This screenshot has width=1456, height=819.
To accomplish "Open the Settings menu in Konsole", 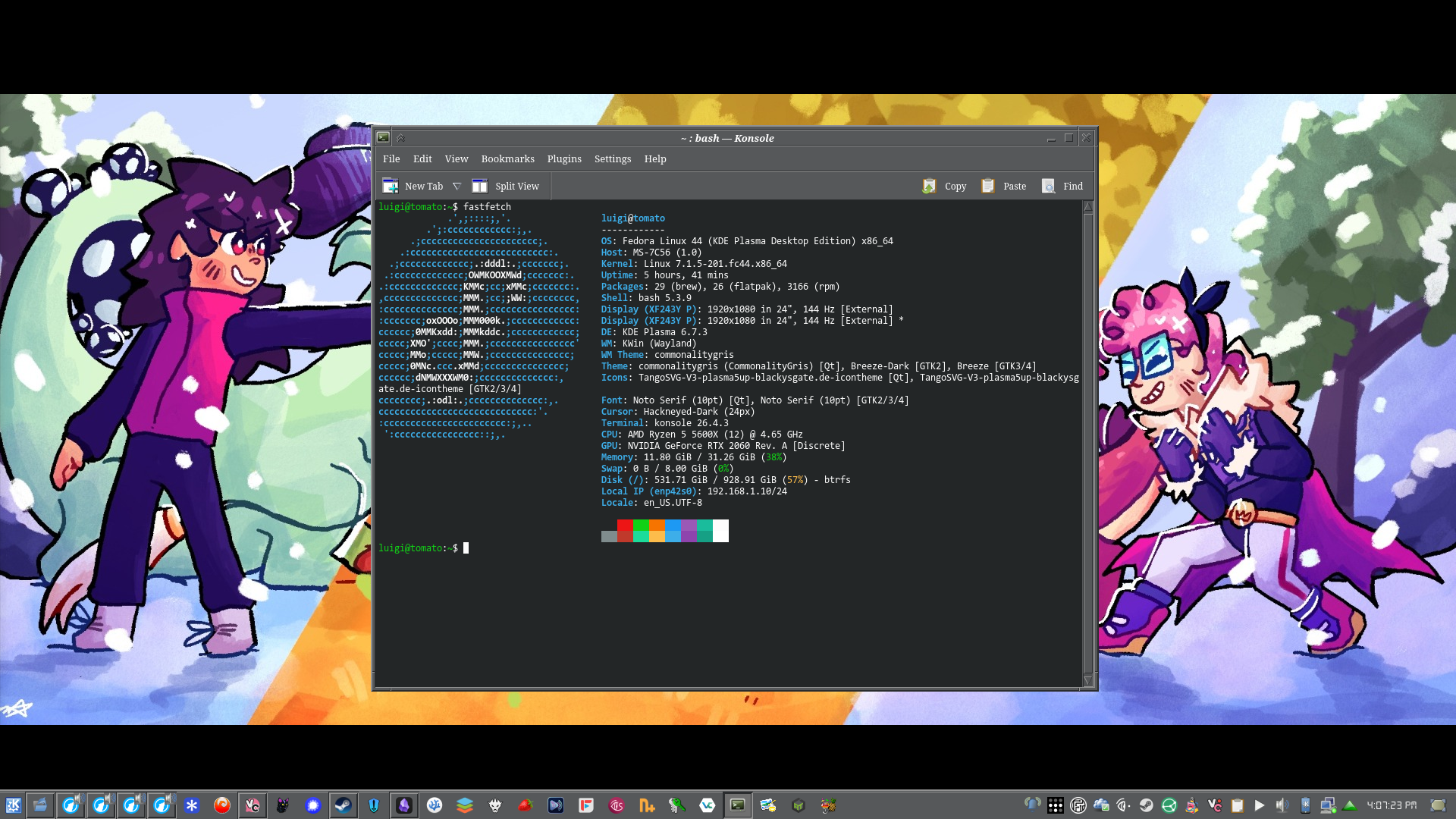I will pos(613,158).
